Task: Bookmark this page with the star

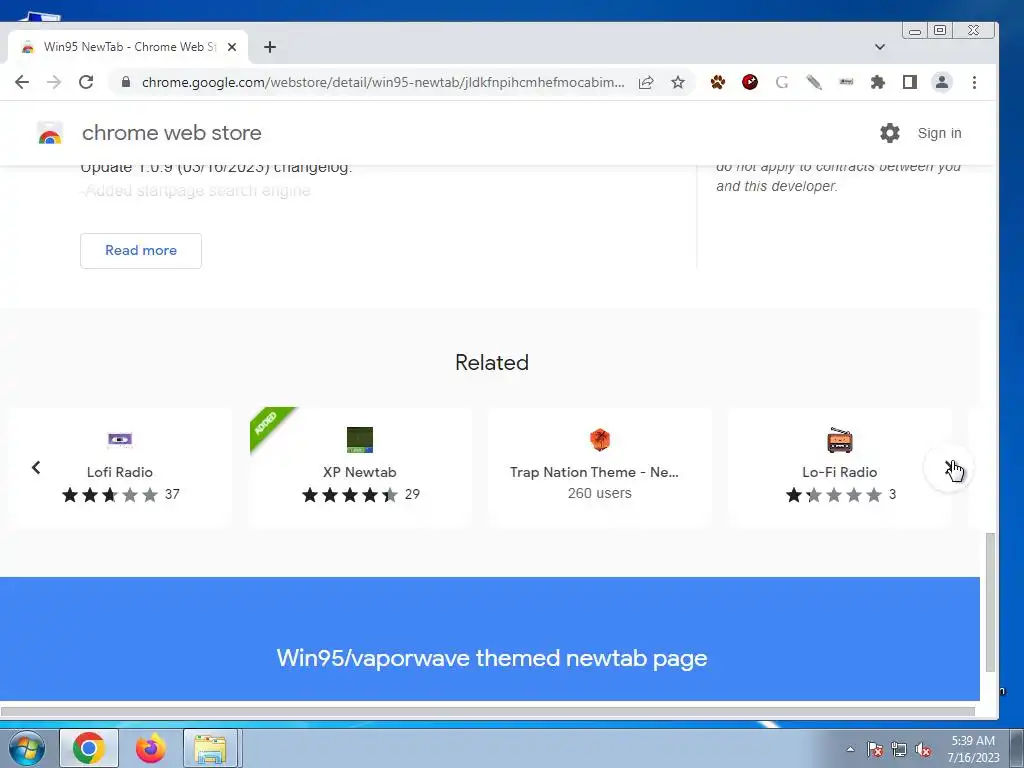Action: click(678, 82)
